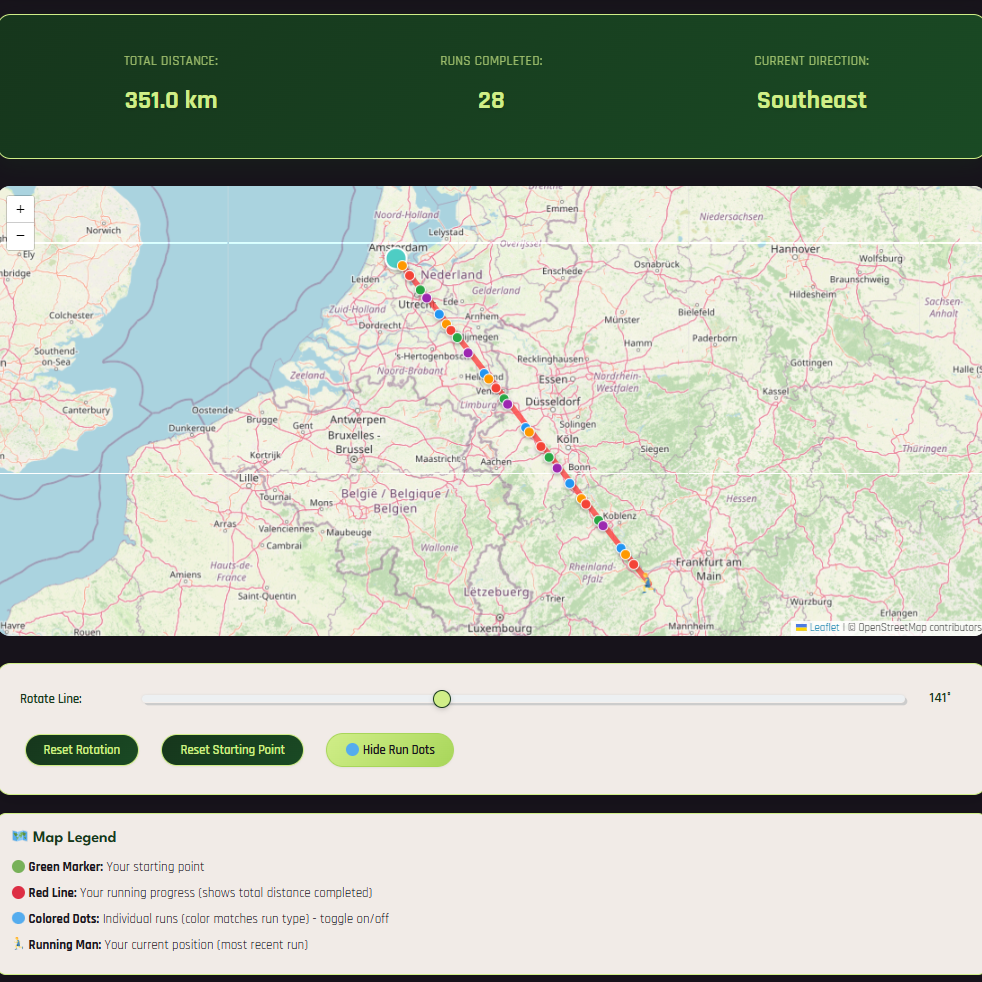
Task: Click the teal starting marker at Amsterdam
Action: [395, 259]
